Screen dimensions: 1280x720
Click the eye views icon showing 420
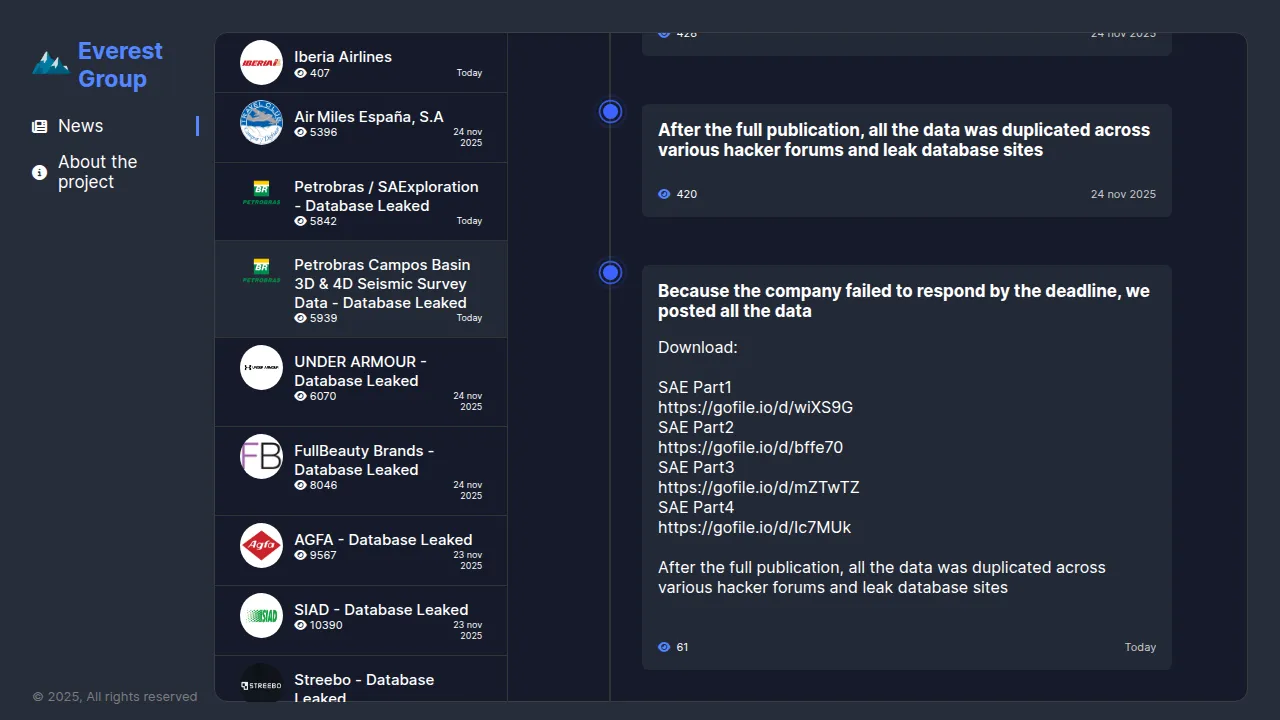point(664,194)
